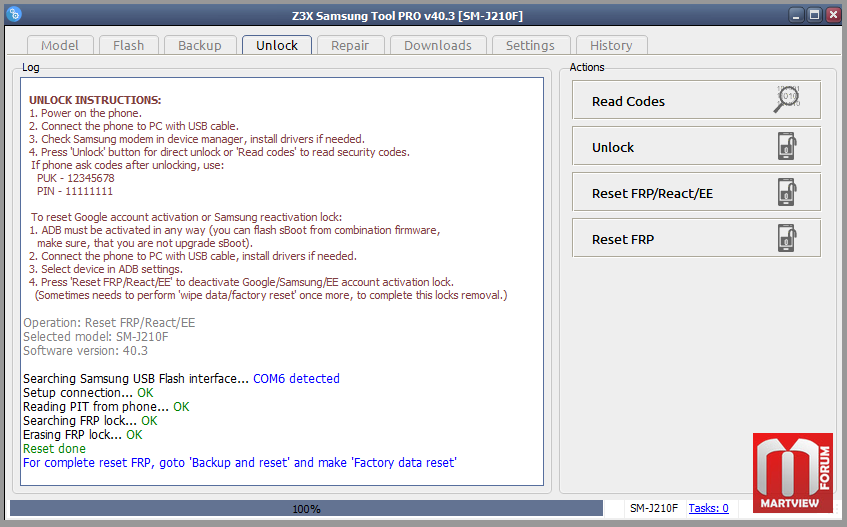Run Reset FRP/React/EE action
Image resolution: width=847 pixels, height=527 pixels.
696,192
